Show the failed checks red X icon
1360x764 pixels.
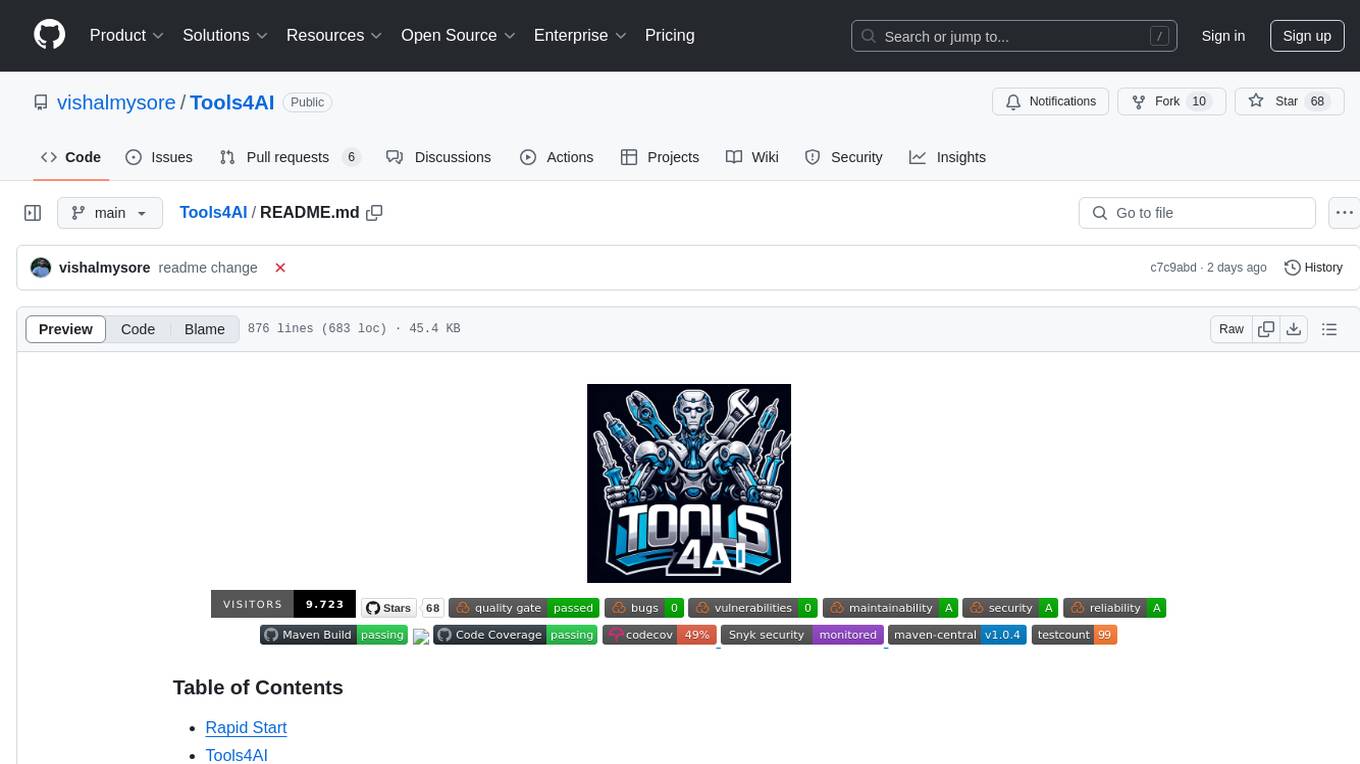pyautogui.click(x=281, y=268)
